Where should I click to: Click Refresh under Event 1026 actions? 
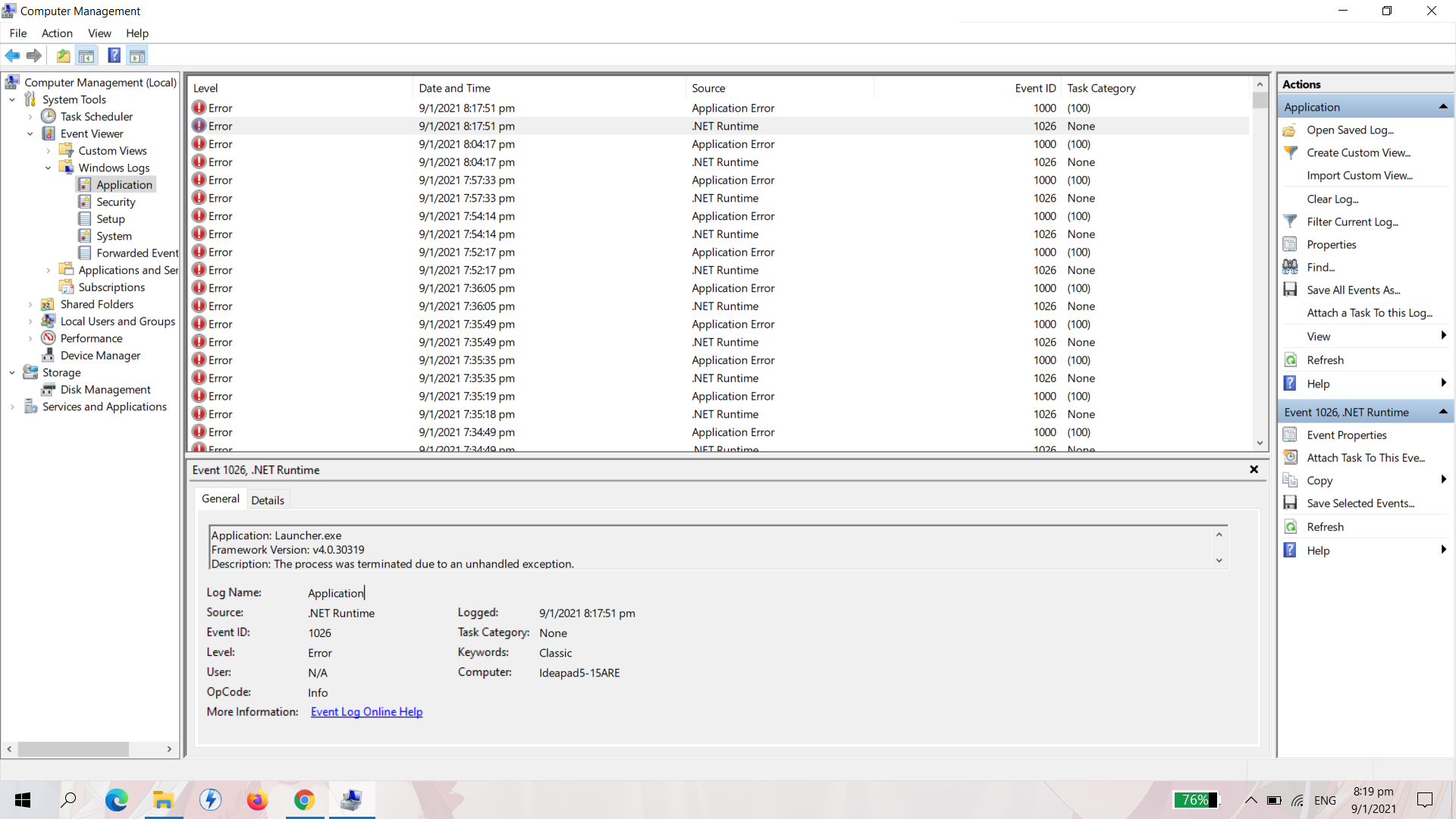(1325, 527)
